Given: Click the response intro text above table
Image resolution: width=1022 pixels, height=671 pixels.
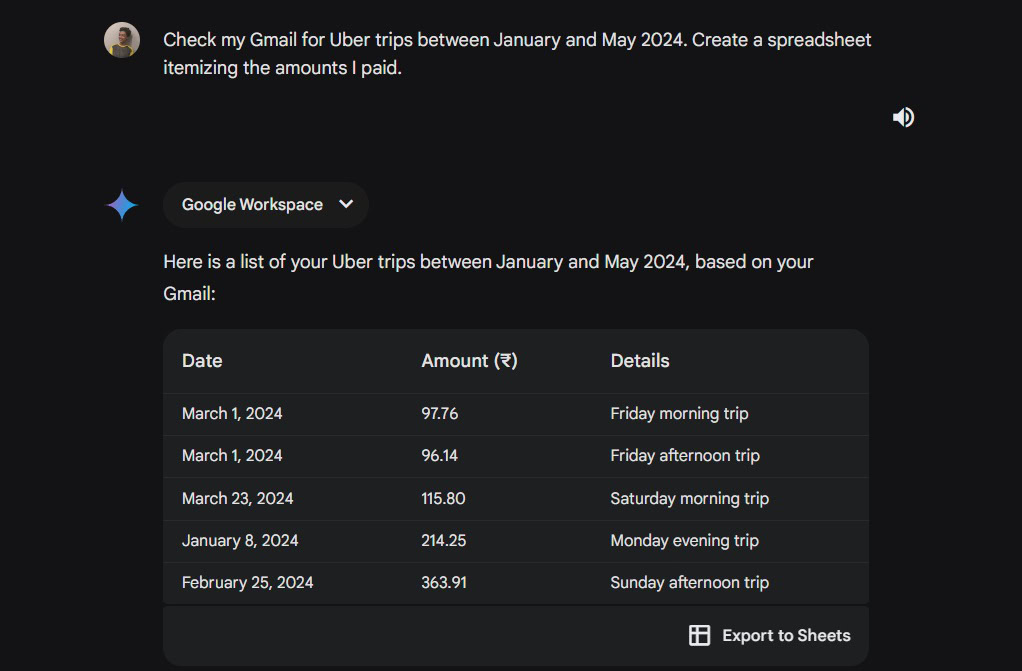Looking at the screenshot, I should tap(488, 277).
